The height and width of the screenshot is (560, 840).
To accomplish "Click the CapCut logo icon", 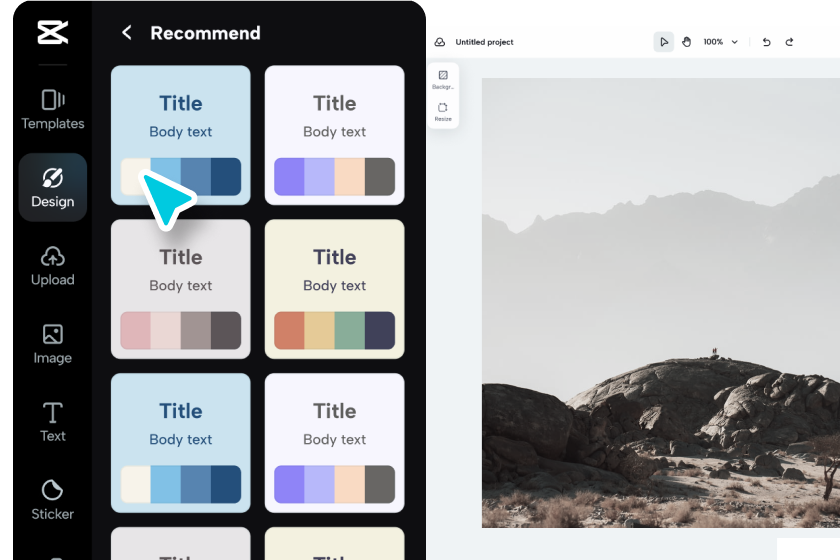I will tap(52, 32).
